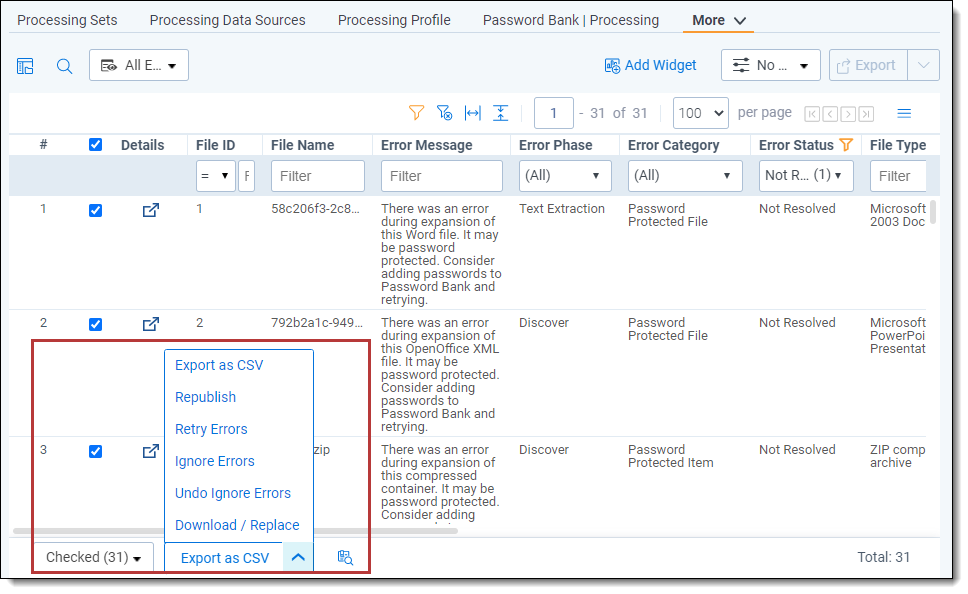This screenshot has height=594, width=968.
Task: Click the clear all filters icon
Action: (445, 113)
